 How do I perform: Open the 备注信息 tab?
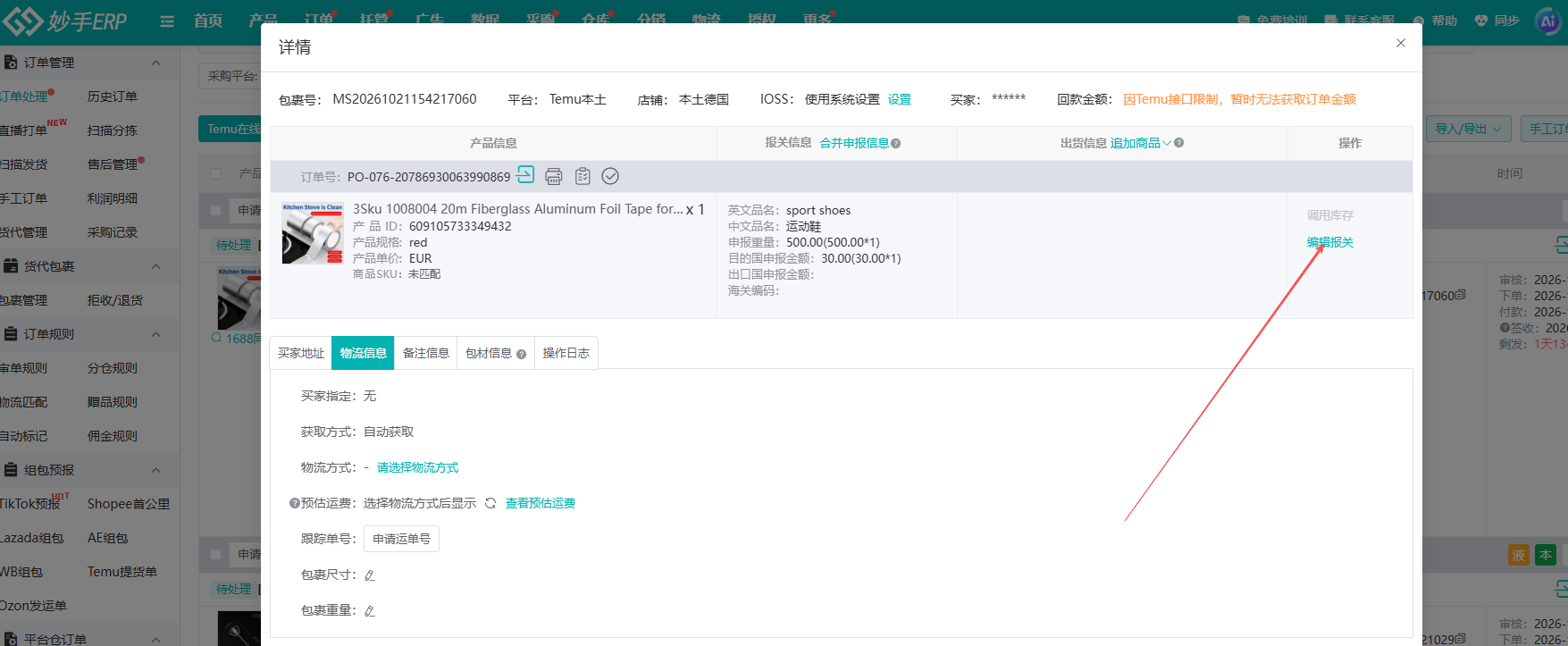click(x=425, y=353)
